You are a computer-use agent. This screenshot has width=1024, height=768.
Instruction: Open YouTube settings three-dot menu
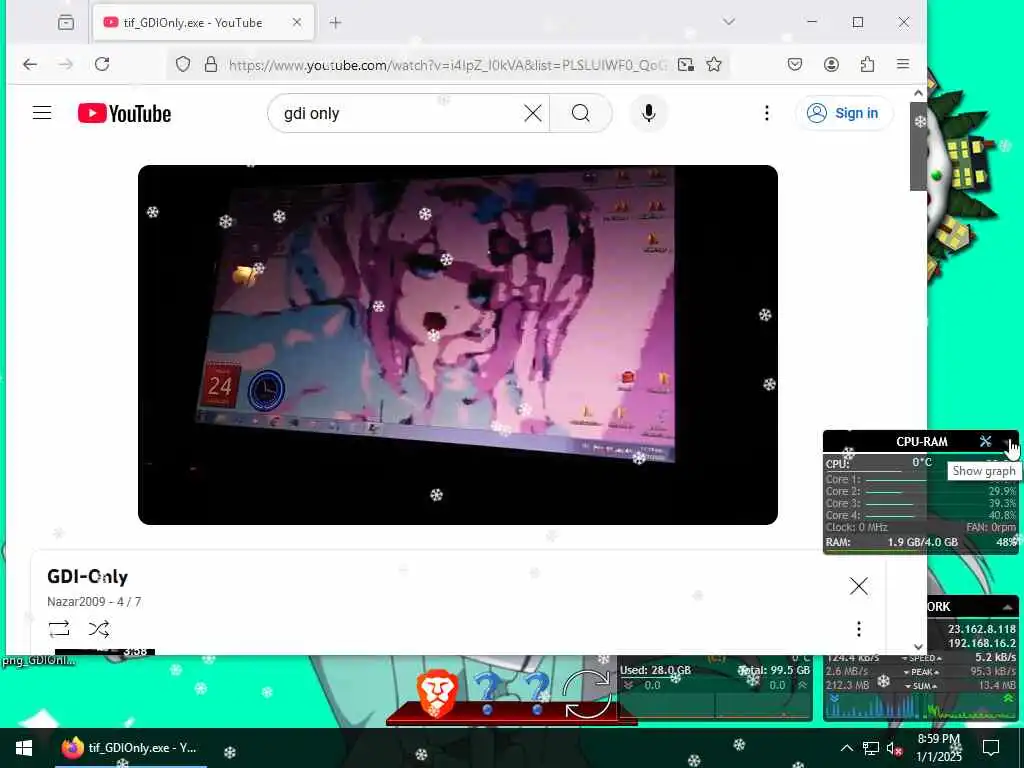pyautogui.click(x=767, y=113)
